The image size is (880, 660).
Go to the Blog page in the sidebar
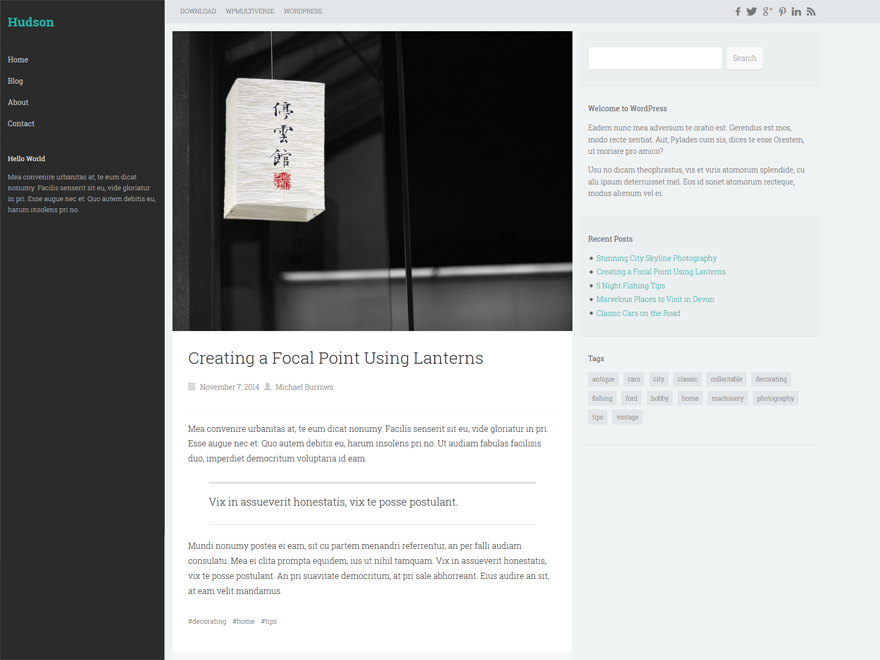click(17, 81)
